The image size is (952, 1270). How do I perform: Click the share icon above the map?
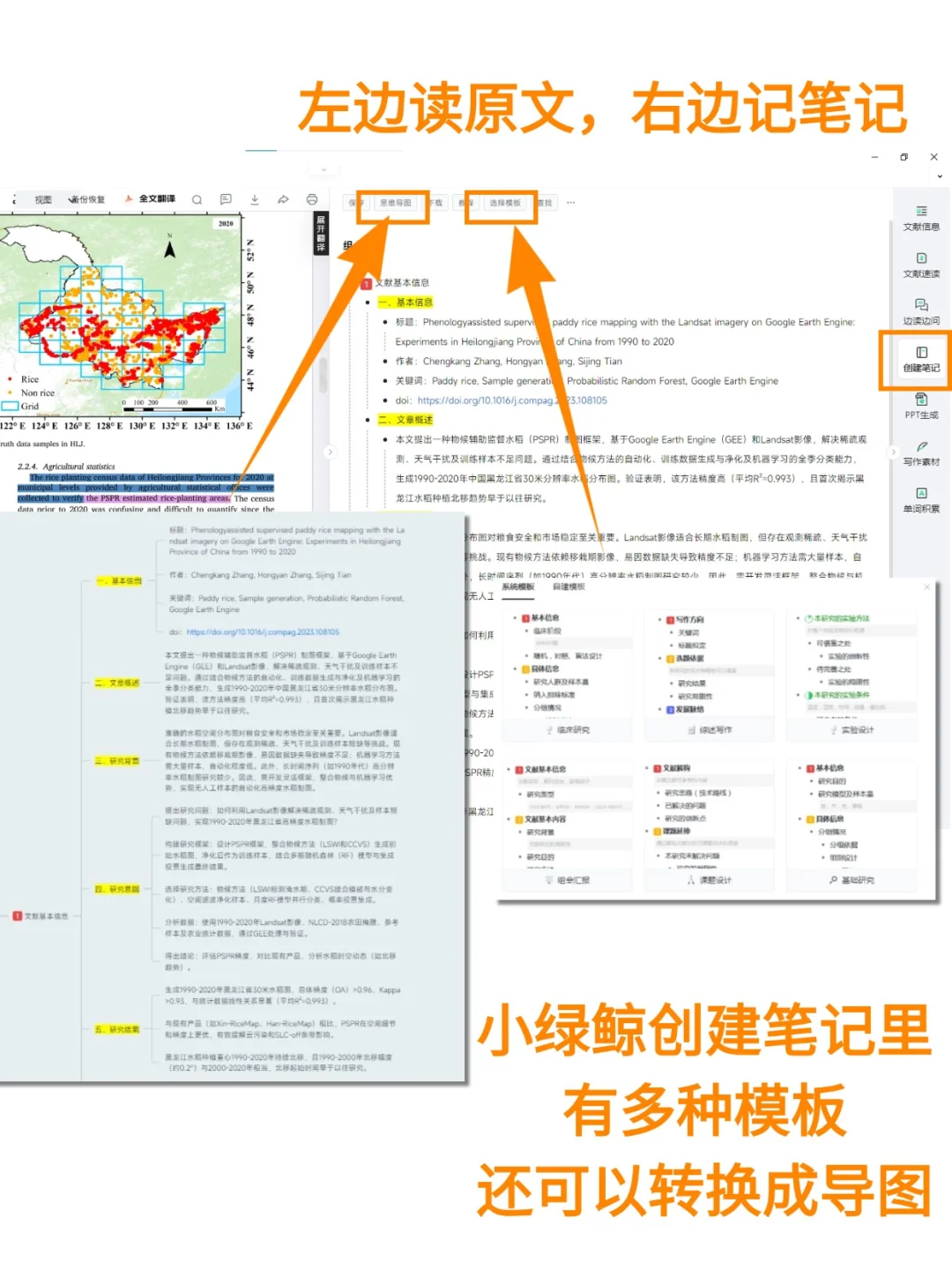[284, 199]
